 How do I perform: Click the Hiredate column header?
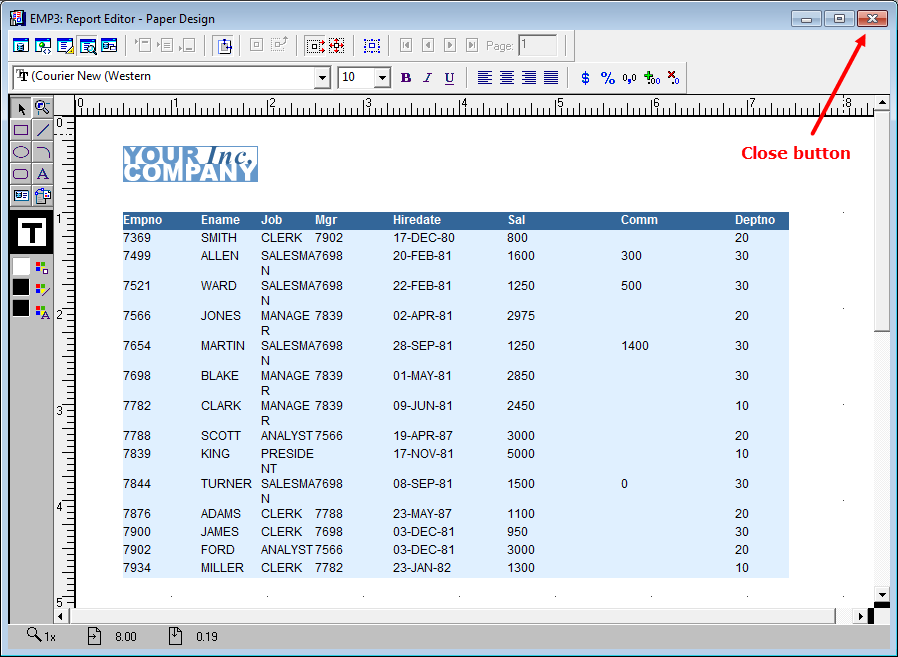[417, 220]
